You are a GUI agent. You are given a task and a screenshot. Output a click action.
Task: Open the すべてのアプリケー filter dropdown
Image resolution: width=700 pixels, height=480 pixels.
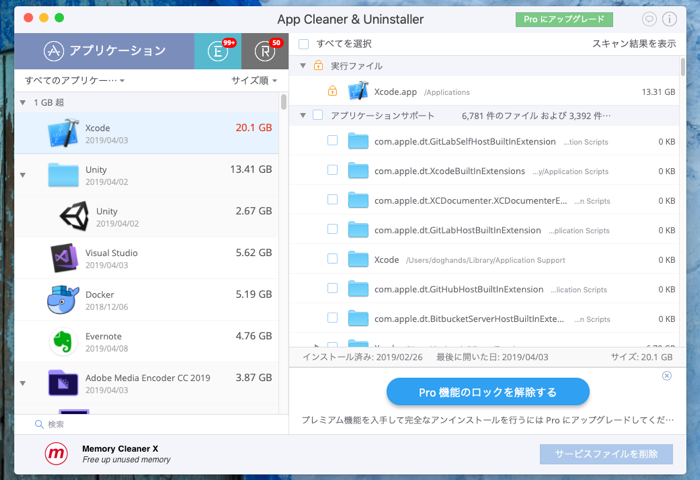pos(75,80)
